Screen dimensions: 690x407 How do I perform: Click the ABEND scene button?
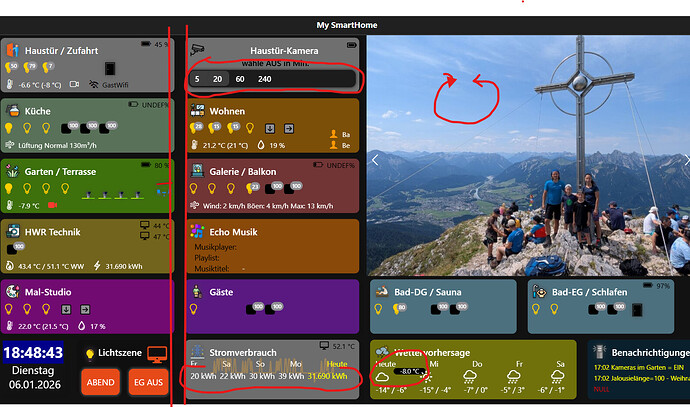(x=100, y=382)
